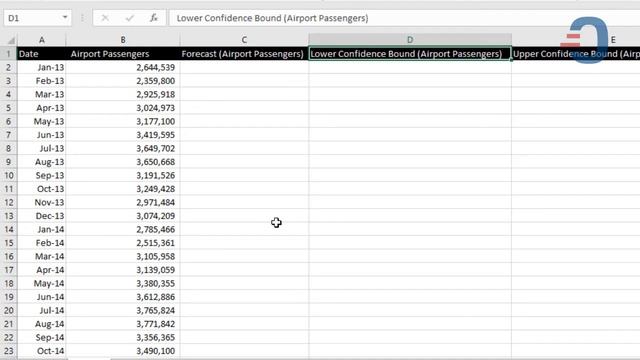Open the Name Box dropdown arrow
Image resolution: width=640 pixels, height=360 pixels.
coord(64,18)
